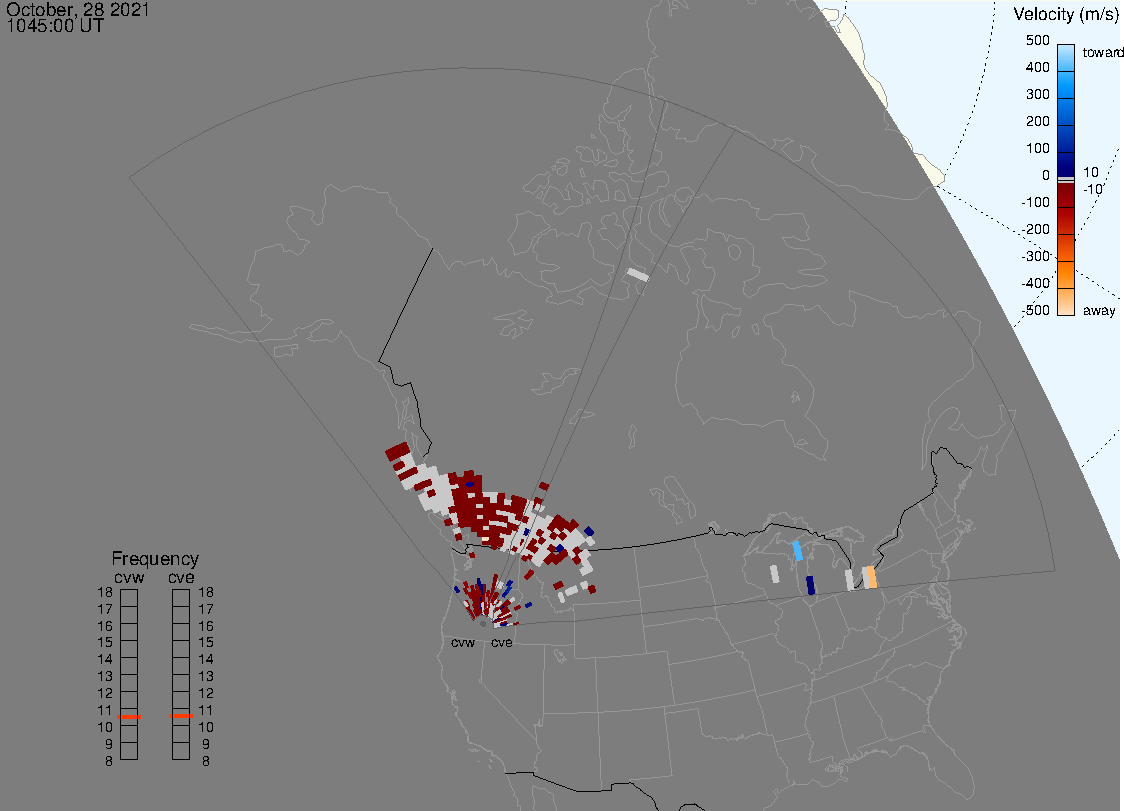Click the dark blue cell south of Lake Michigan
The image size is (1124, 811).
point(810,585)
